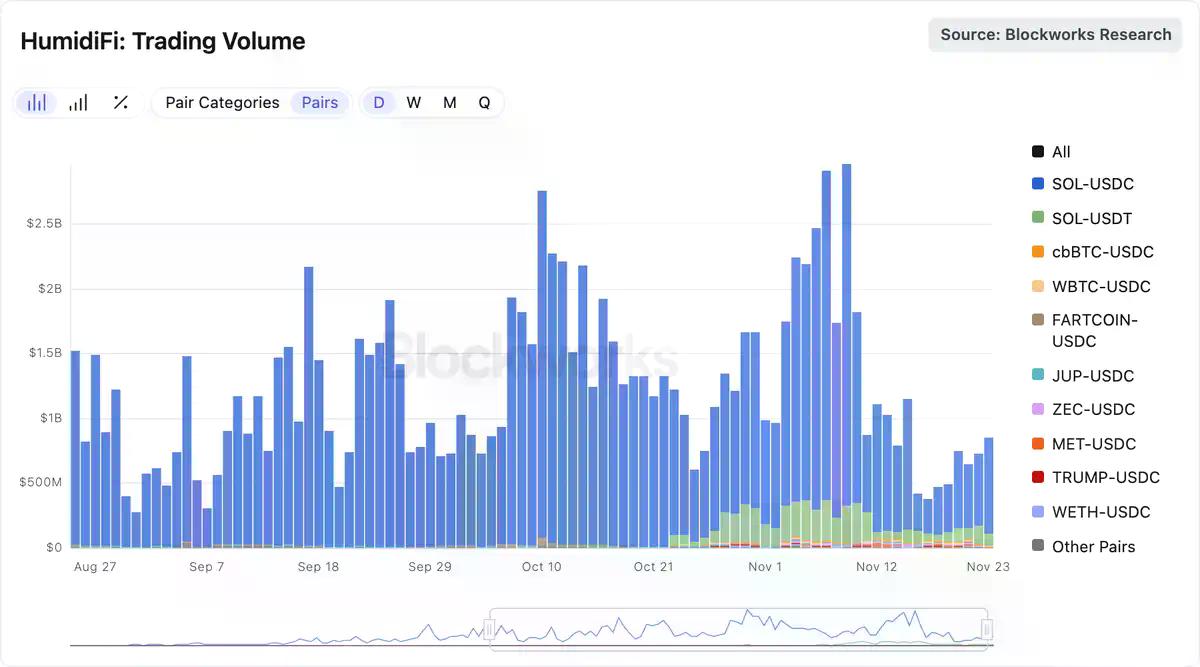Screen dimensions: 1200x667
Task: Click the Source: Blockworks Research button
Action: pyautogui.click(x=1055, y=34)
